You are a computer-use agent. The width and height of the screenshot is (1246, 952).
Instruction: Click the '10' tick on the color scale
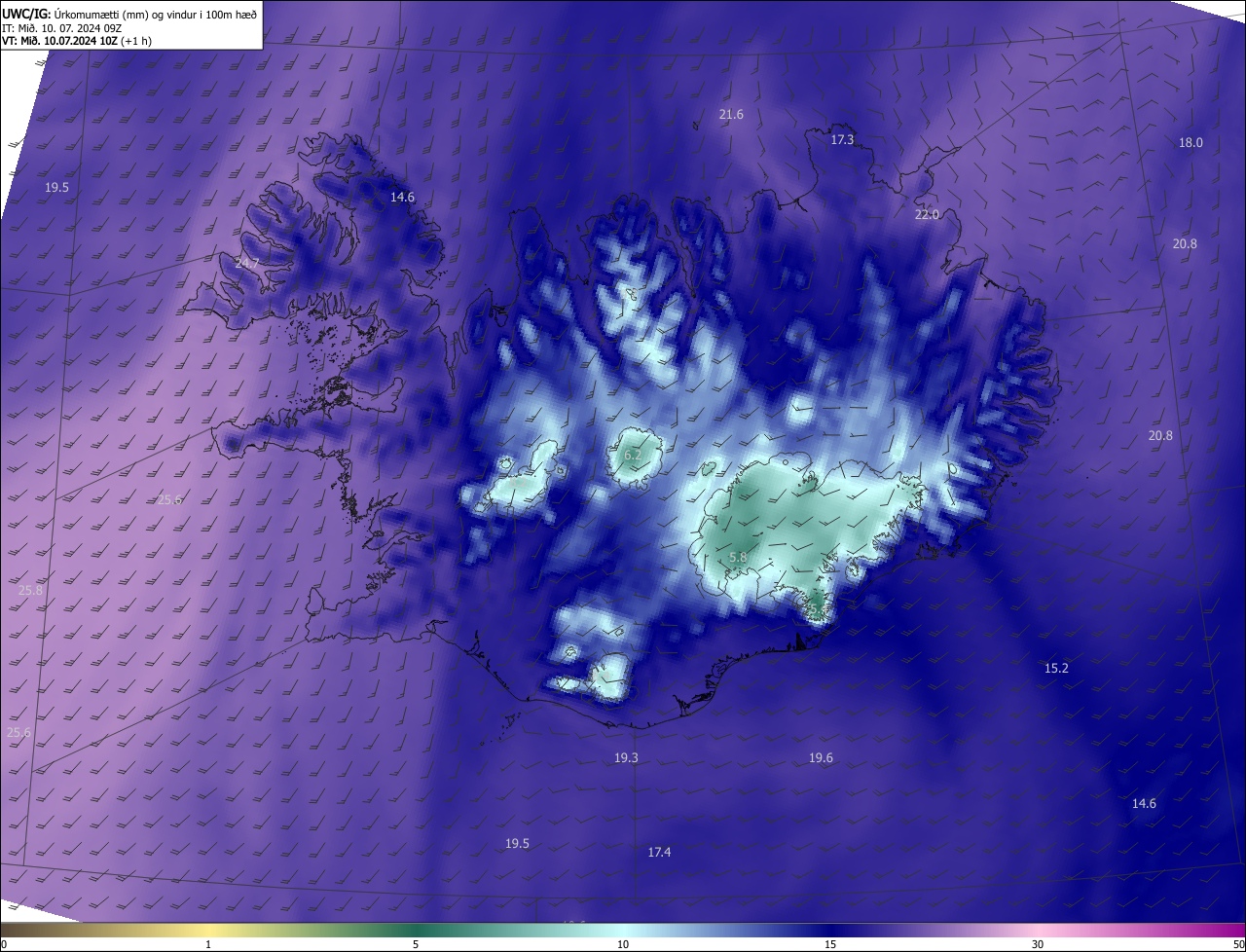623,945
